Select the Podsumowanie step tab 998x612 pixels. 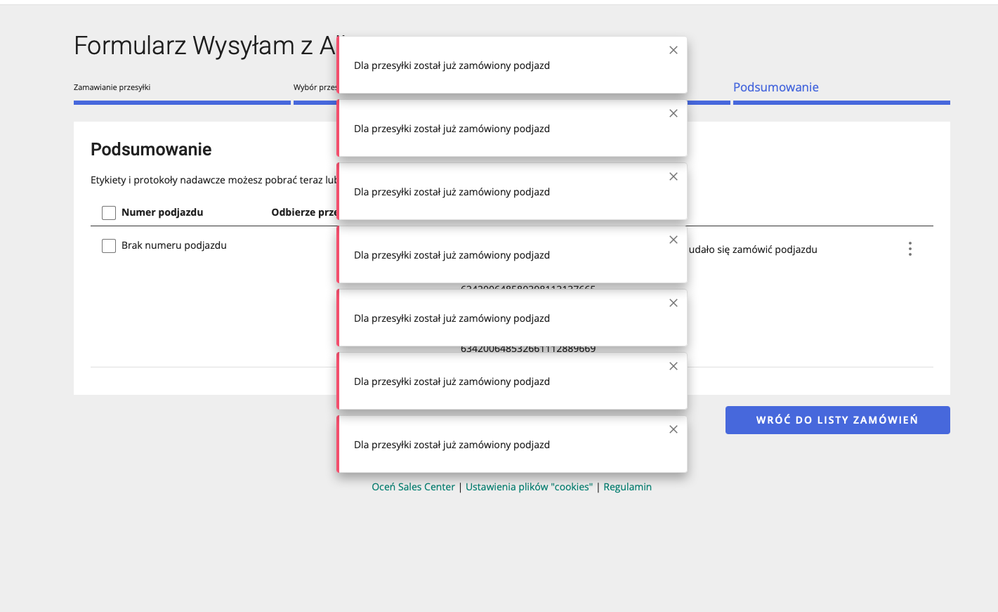[x=775, y=88]
